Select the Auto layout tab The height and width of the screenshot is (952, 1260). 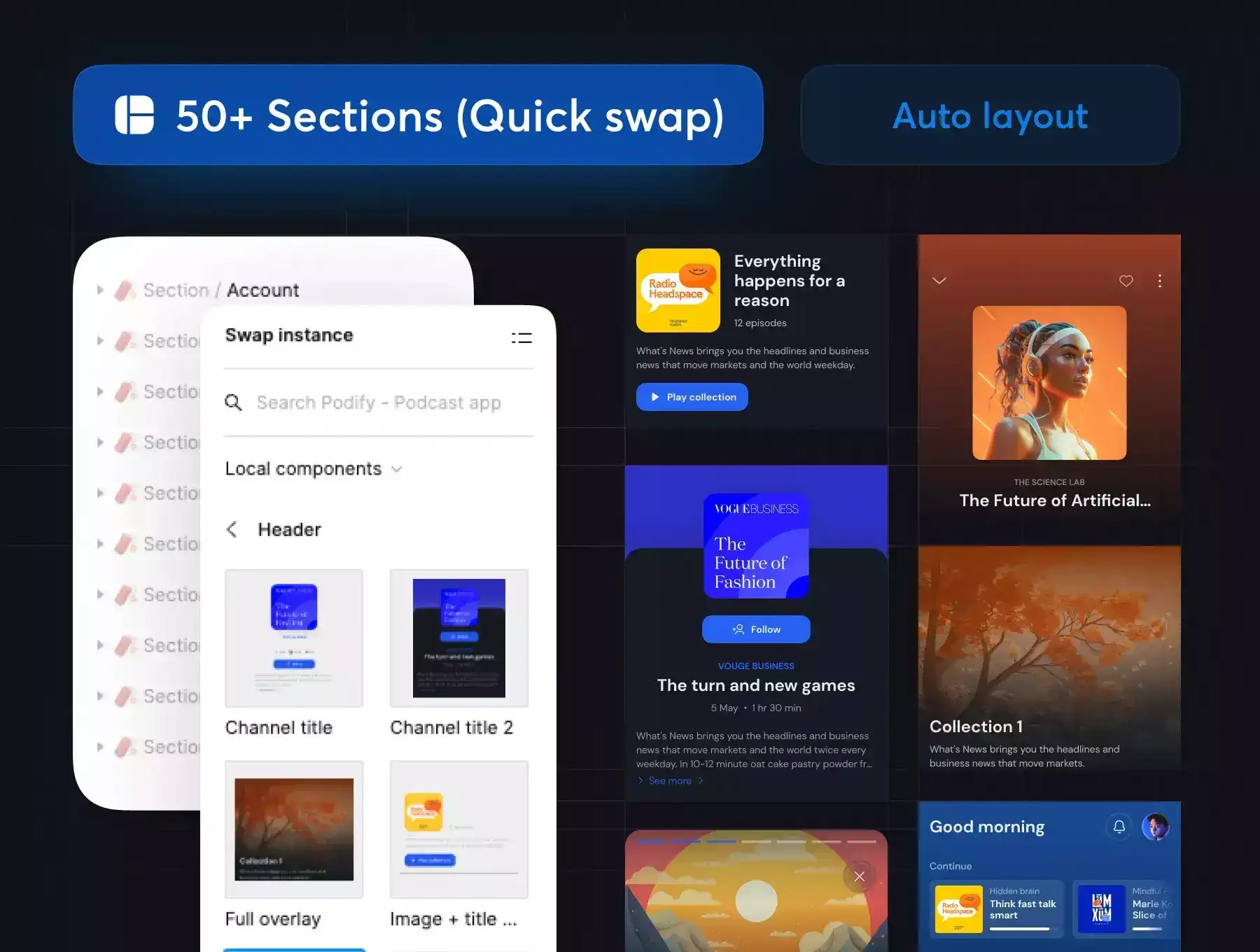(x=990, y=115)
